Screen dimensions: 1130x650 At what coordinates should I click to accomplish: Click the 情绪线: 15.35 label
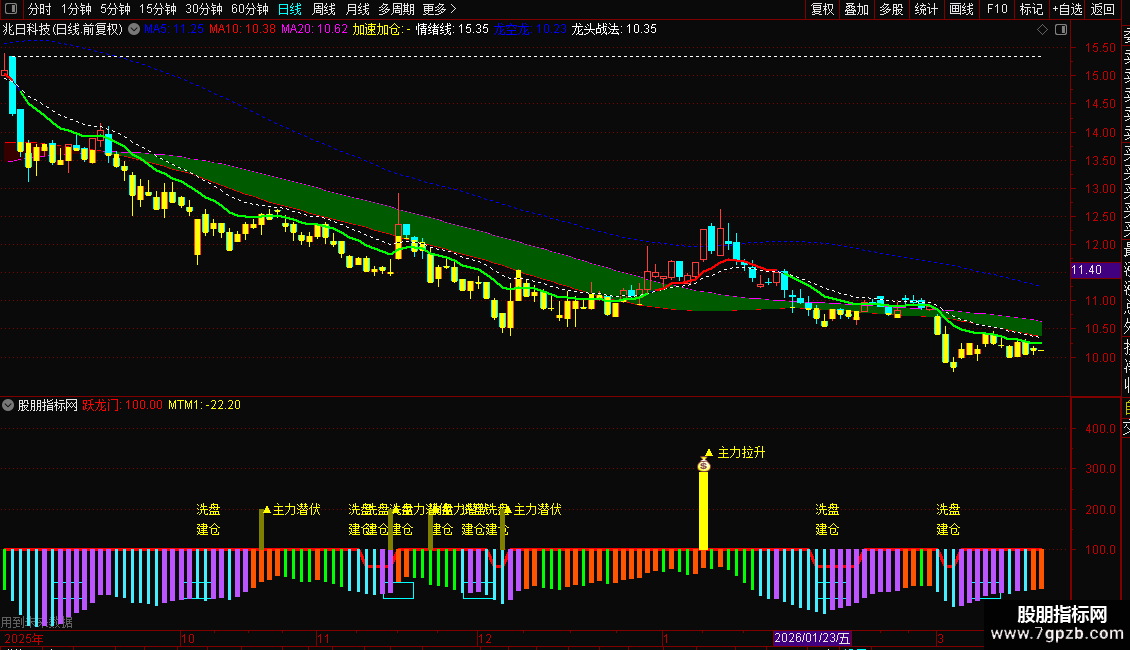(452, 30)
